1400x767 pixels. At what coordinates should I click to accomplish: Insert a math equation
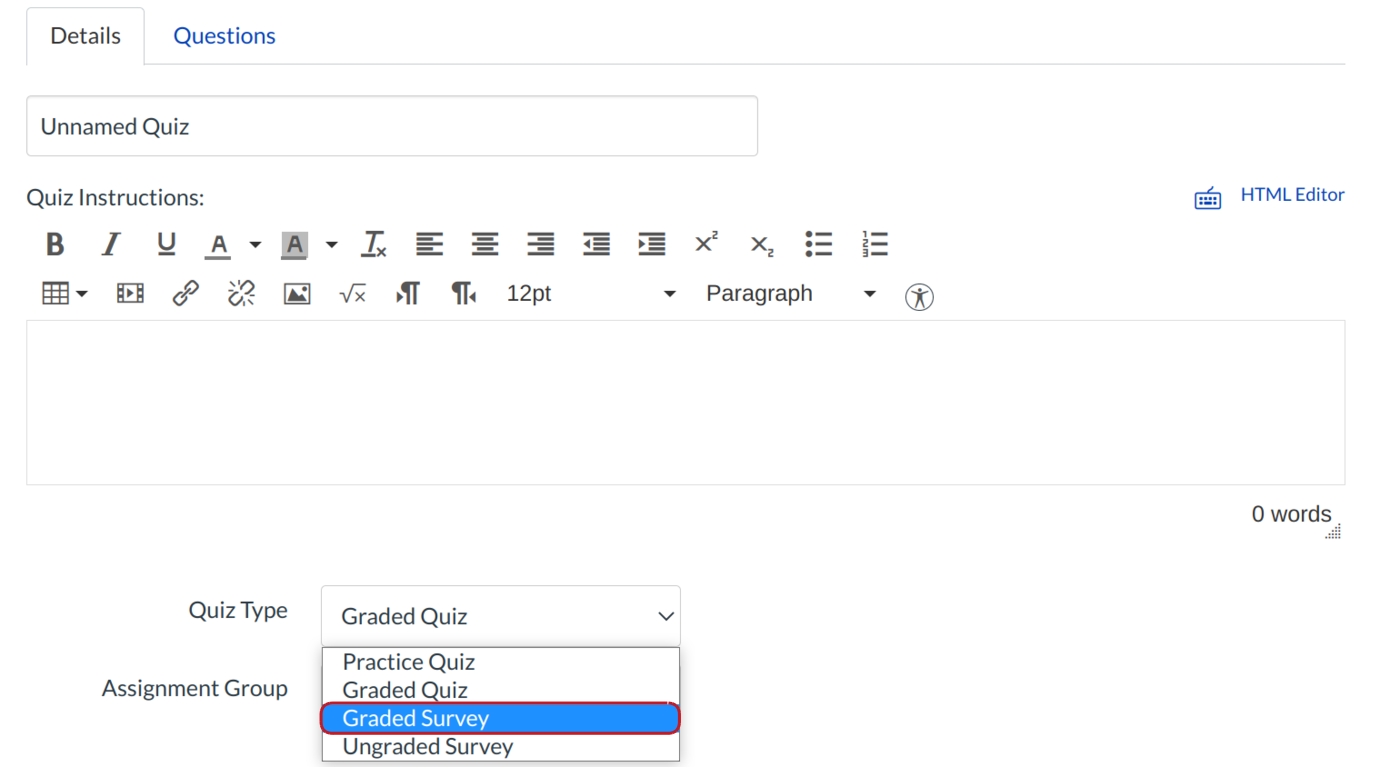click(x=352, y=294)
